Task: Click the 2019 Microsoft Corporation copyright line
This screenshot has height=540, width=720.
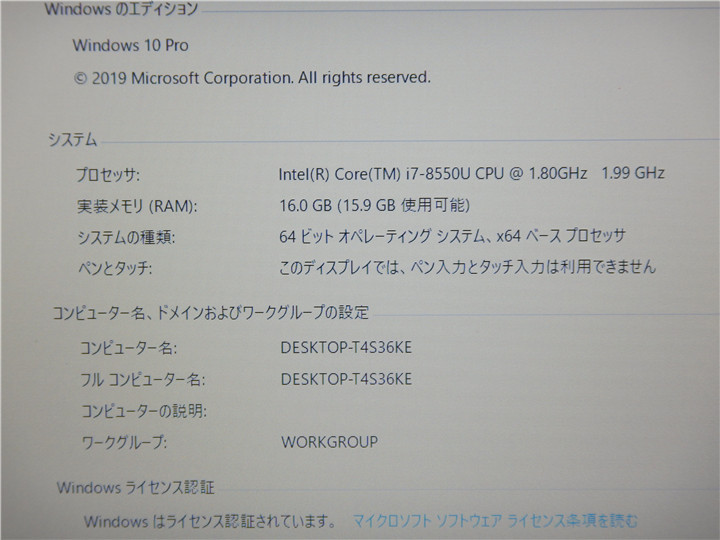Action: tap(252, 78)
